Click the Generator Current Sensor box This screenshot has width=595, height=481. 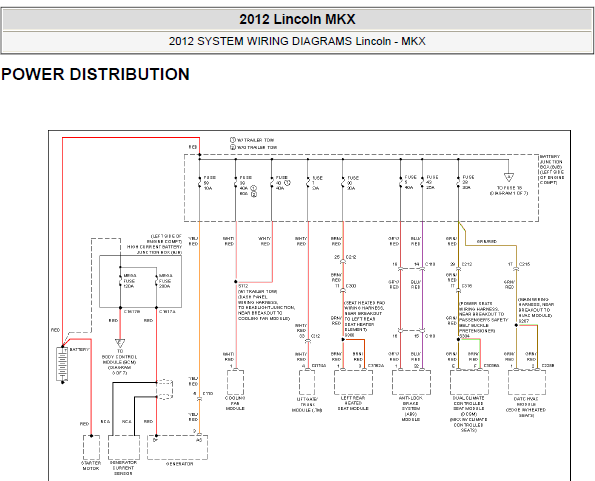[x=124, y=447]
